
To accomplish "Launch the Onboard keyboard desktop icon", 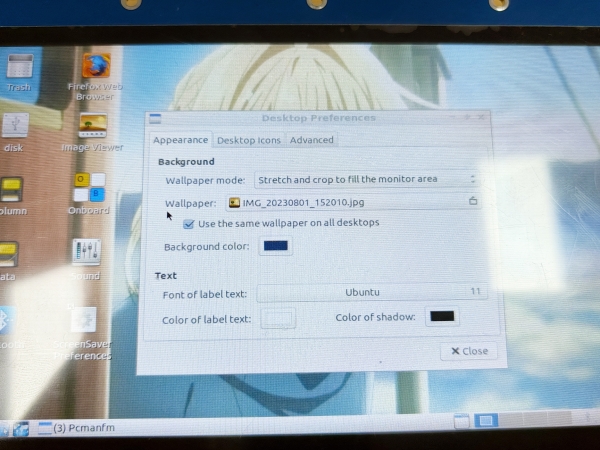I will (x=89, y=188).
